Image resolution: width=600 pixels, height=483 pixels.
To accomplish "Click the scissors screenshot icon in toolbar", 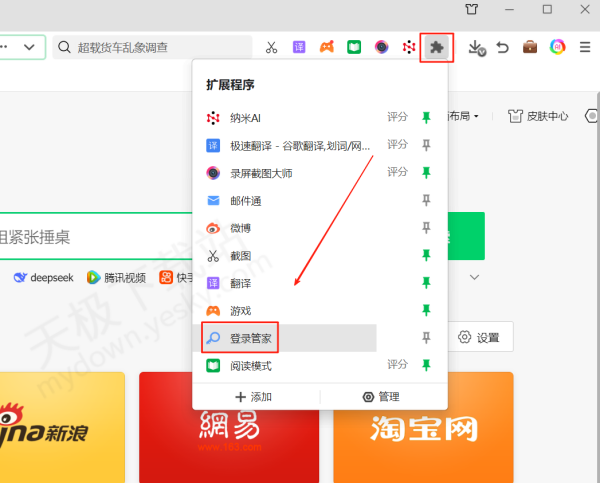I will click(x=271, y=47).
